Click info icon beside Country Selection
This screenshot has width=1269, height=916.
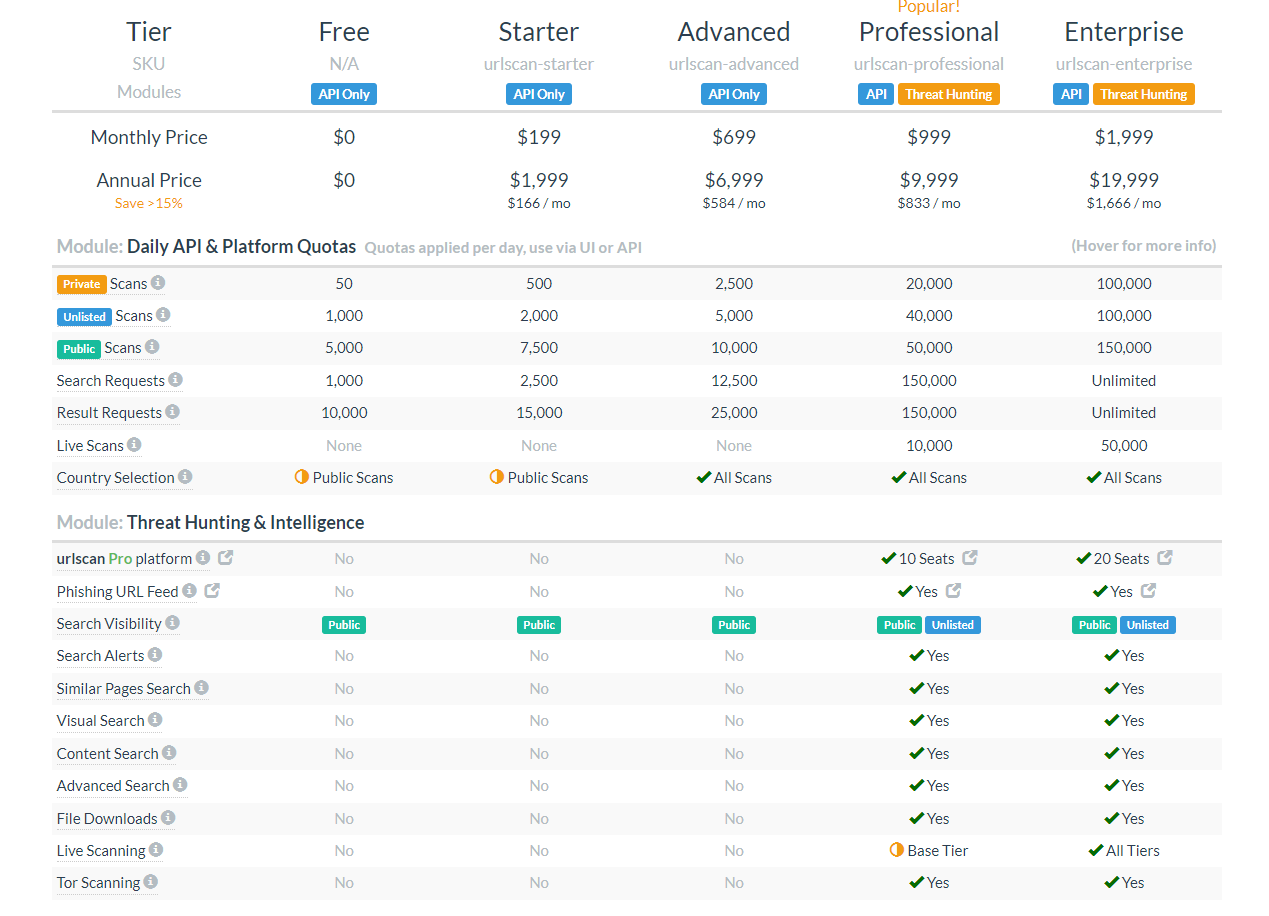click(185, 477)
